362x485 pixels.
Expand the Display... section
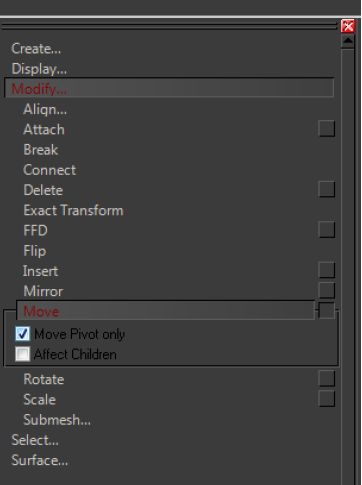tap(39, 69)
